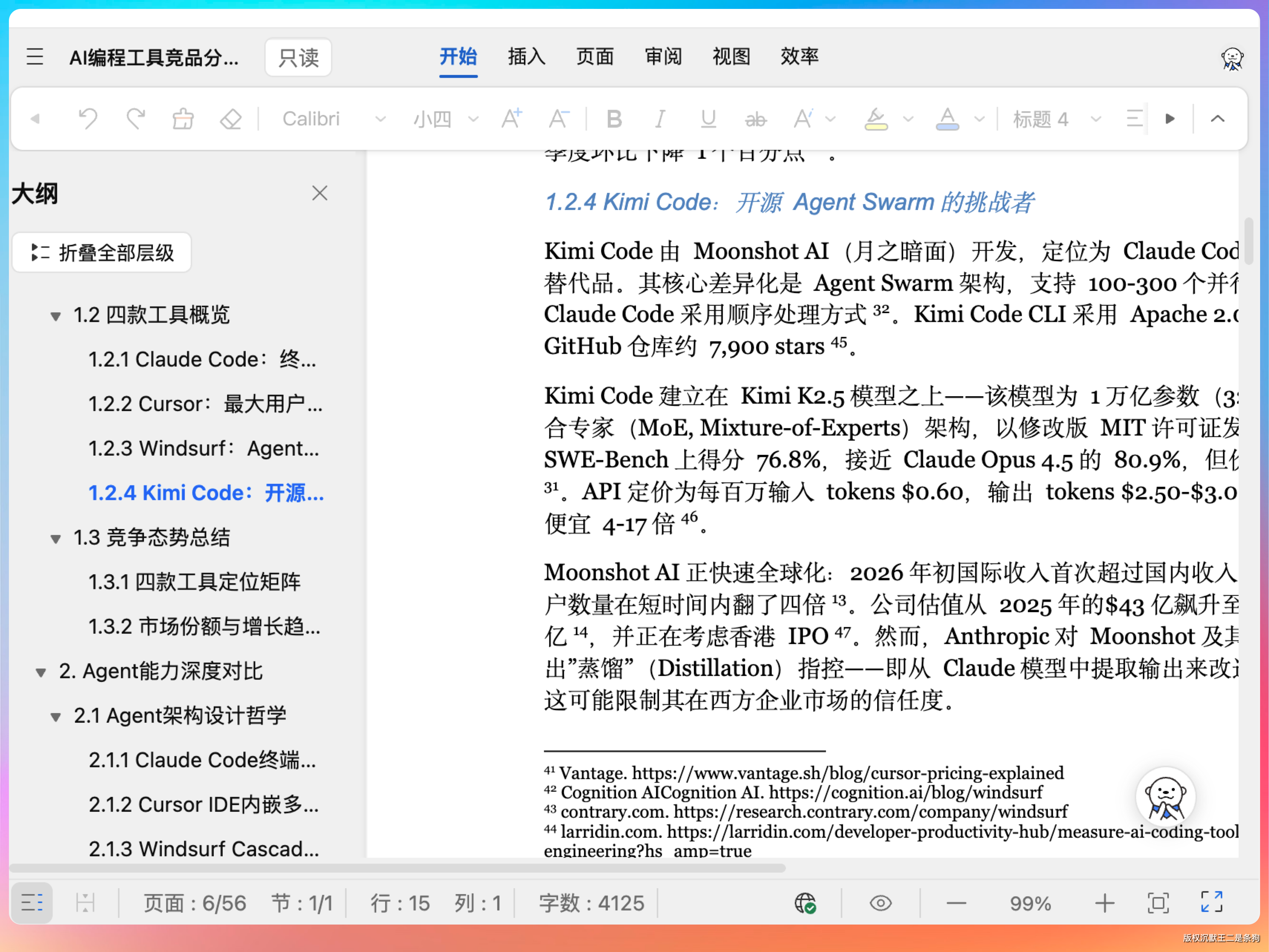This screenshot has height=952, width=1269.
Task: Click the increase font size icon
Action: pos(511,119)
